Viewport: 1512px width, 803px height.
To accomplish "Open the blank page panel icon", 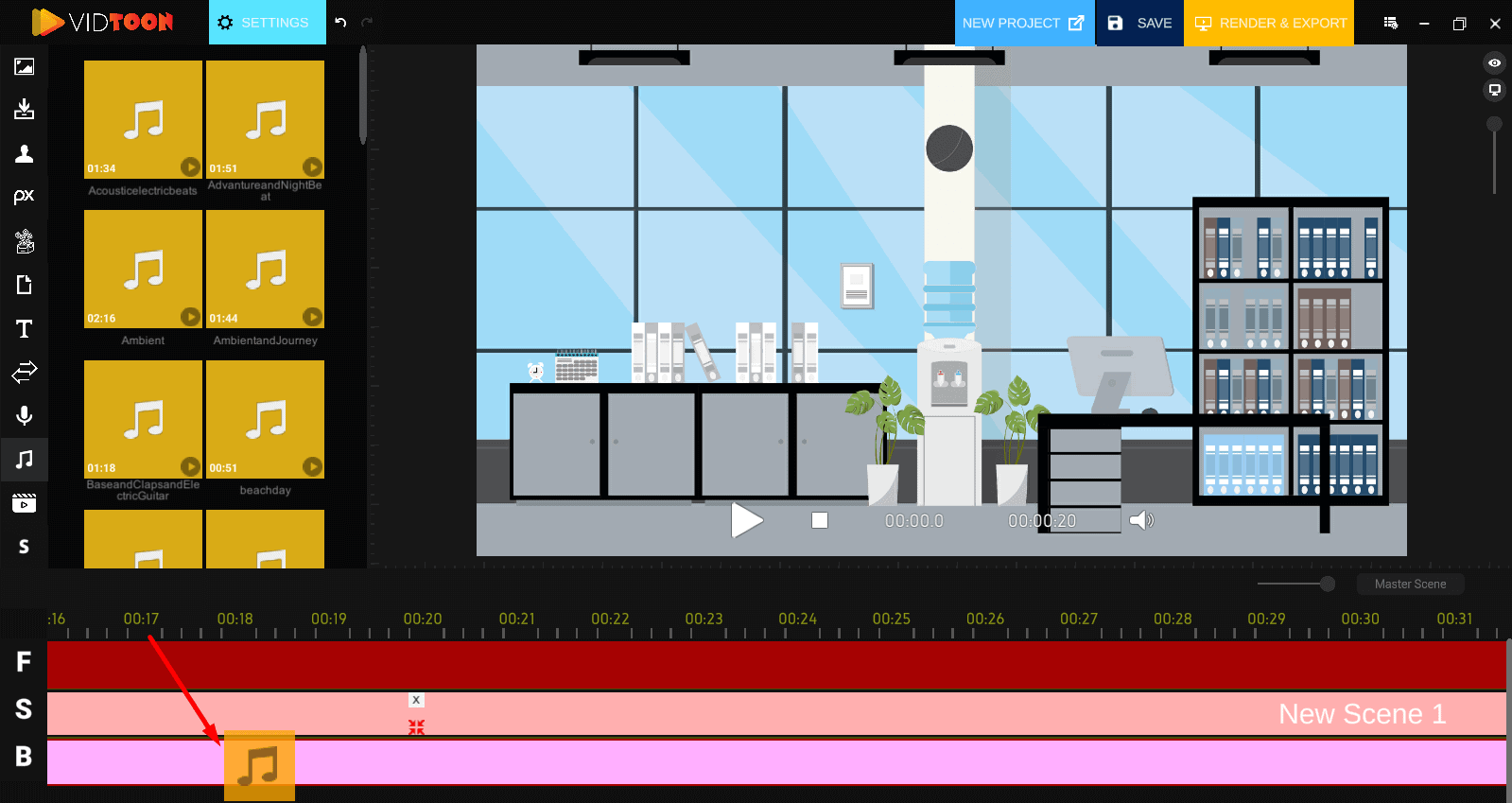I will click(x=24, y=285).
